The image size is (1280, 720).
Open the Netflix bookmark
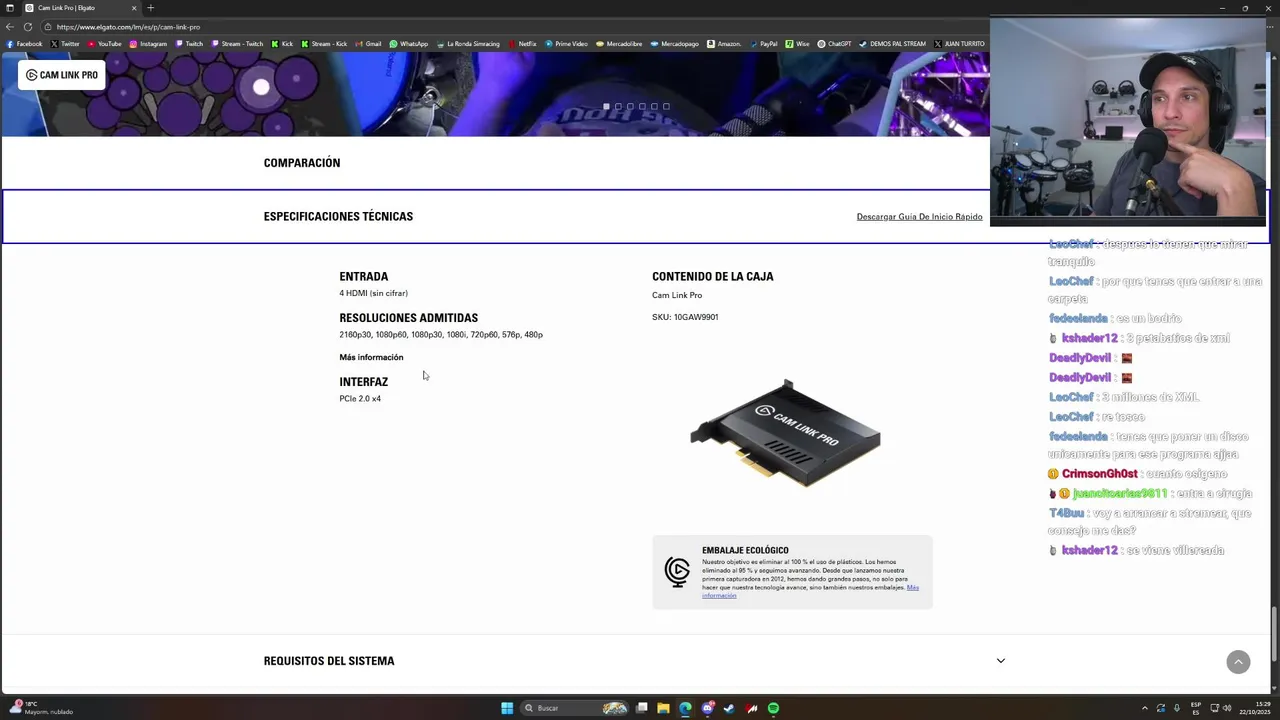(x=522, y=44)
